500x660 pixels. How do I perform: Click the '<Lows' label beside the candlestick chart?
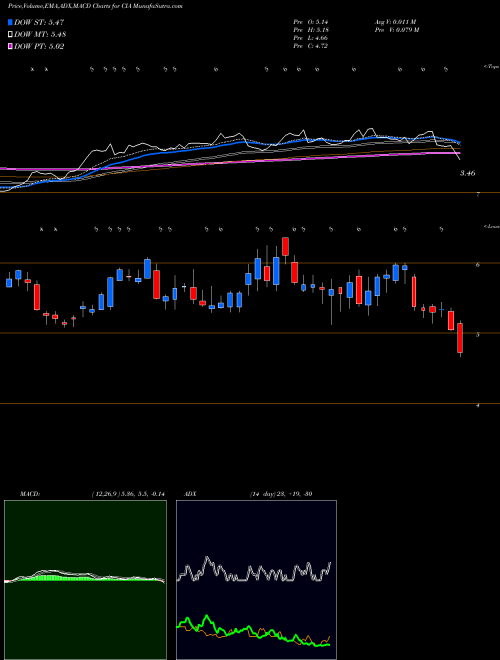pyautogui.click(x=492, y=226)
